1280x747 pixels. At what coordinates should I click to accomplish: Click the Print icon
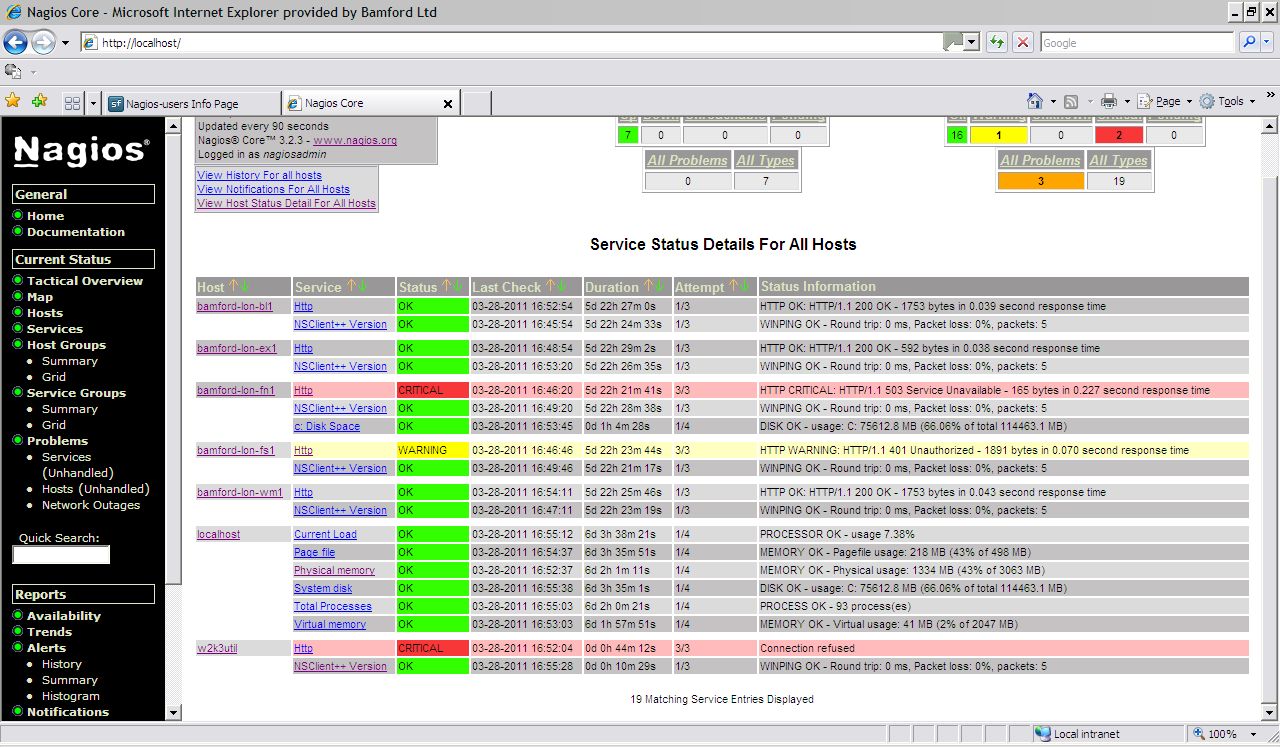click(1108, 101)
